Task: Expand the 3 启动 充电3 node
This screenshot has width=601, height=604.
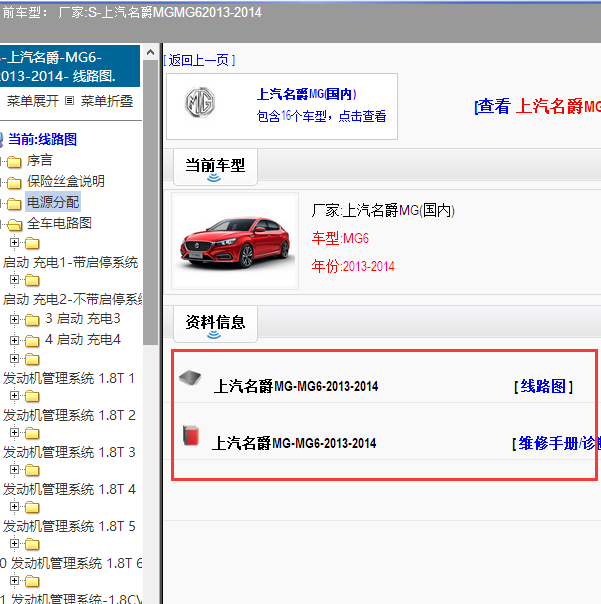Action: coord(14,319)
